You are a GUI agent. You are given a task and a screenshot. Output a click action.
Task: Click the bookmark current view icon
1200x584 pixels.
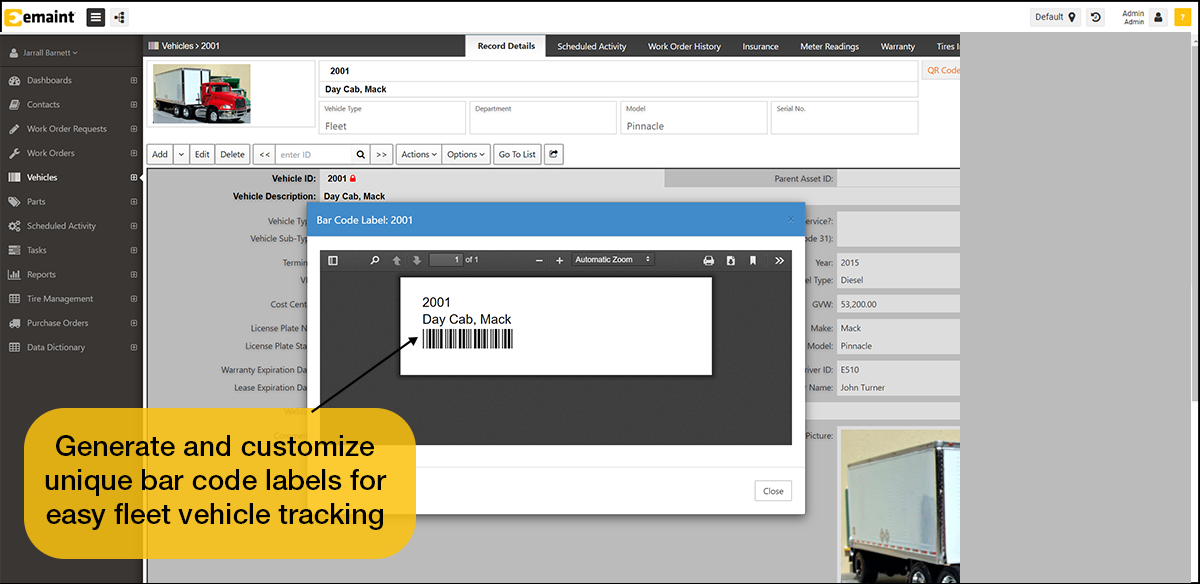pyautogui.click(x=753, y=260)
